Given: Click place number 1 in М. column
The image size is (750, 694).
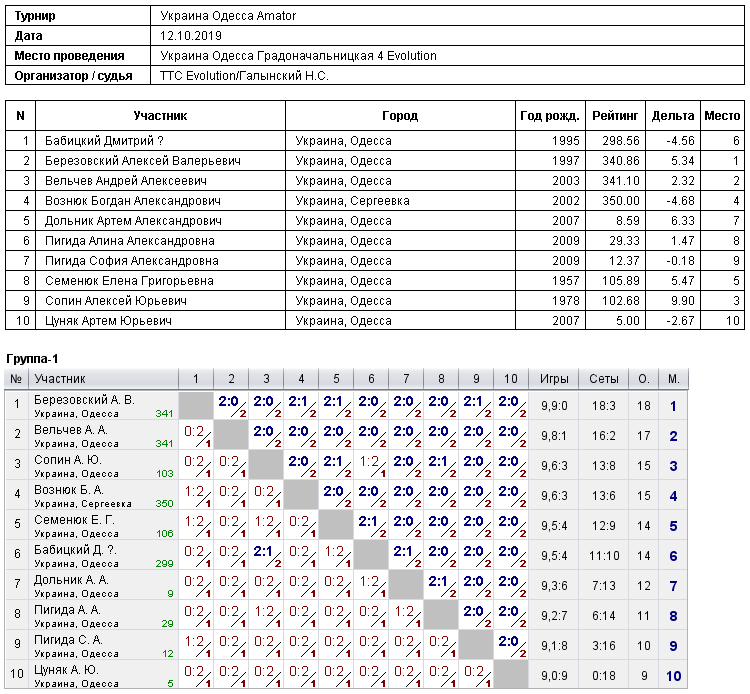Looking at the screenshot, I should point(673,406).
